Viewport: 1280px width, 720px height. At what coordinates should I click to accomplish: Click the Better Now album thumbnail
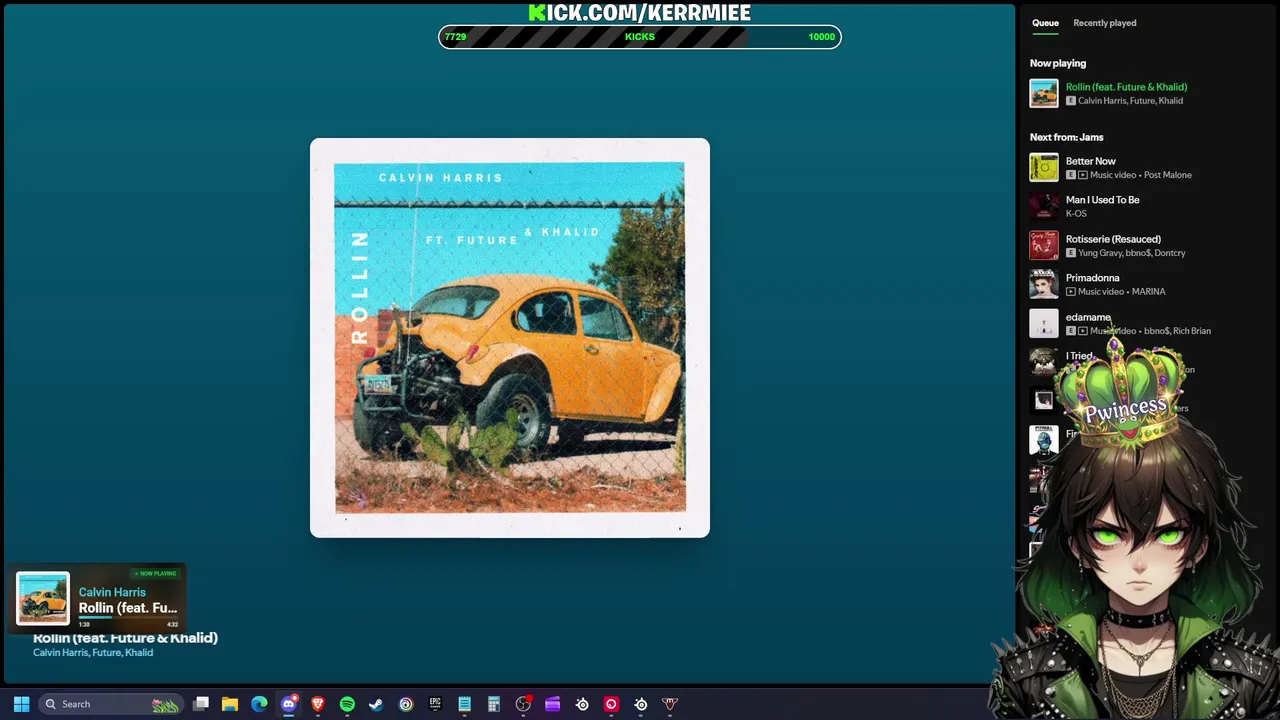tap(1044, 167)
